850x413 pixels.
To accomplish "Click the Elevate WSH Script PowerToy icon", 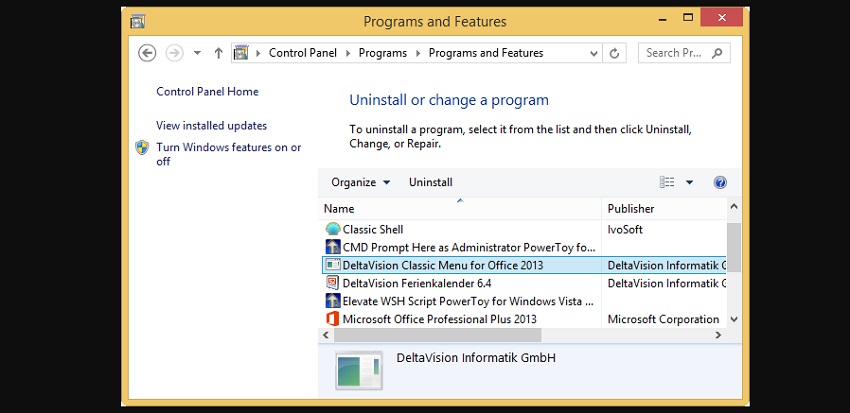I will (x=333, y=301).
